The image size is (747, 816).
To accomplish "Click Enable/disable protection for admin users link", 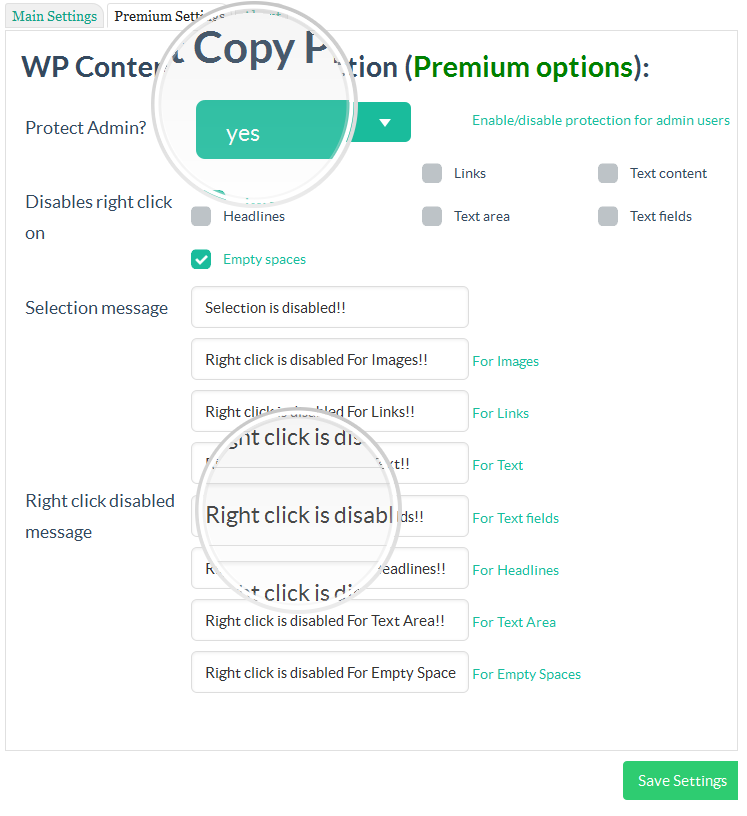I will (600, 119).
